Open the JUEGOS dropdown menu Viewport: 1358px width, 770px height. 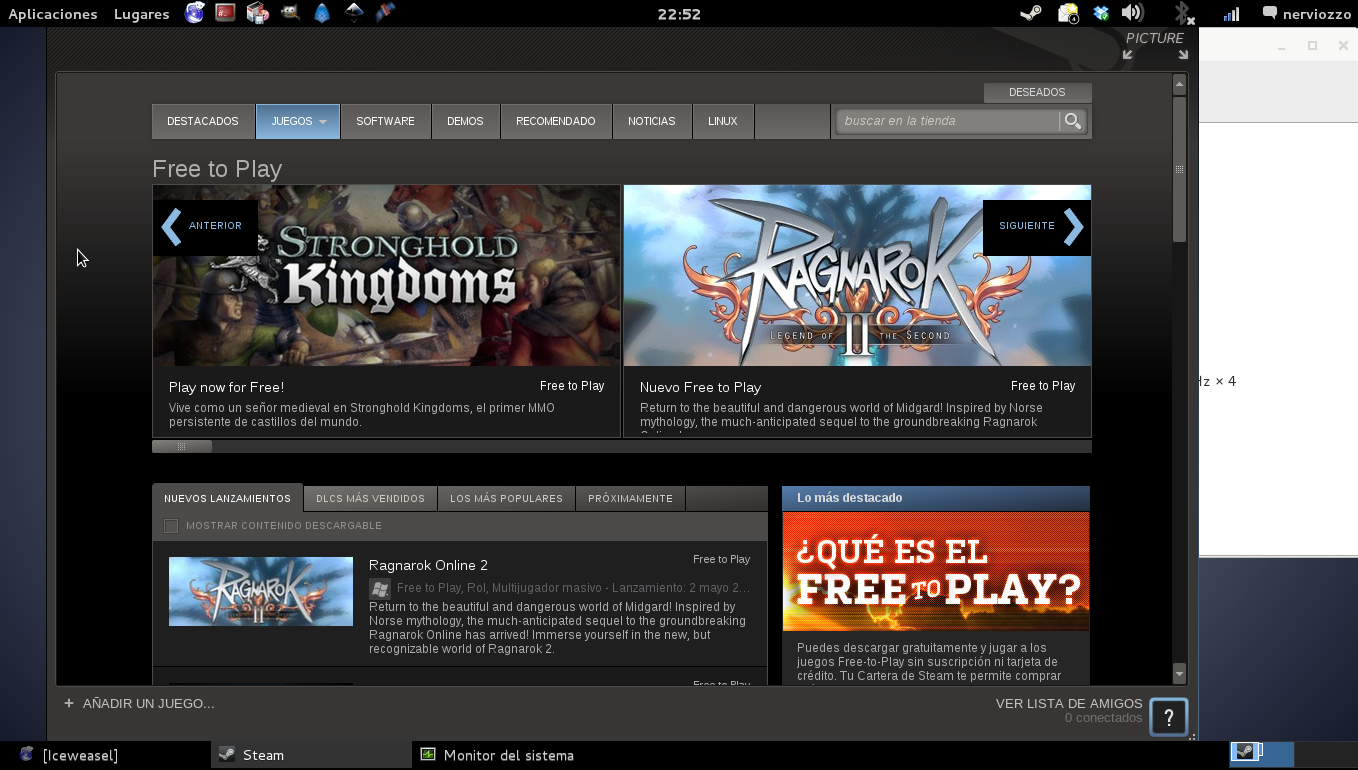click(x=297, y=120)
